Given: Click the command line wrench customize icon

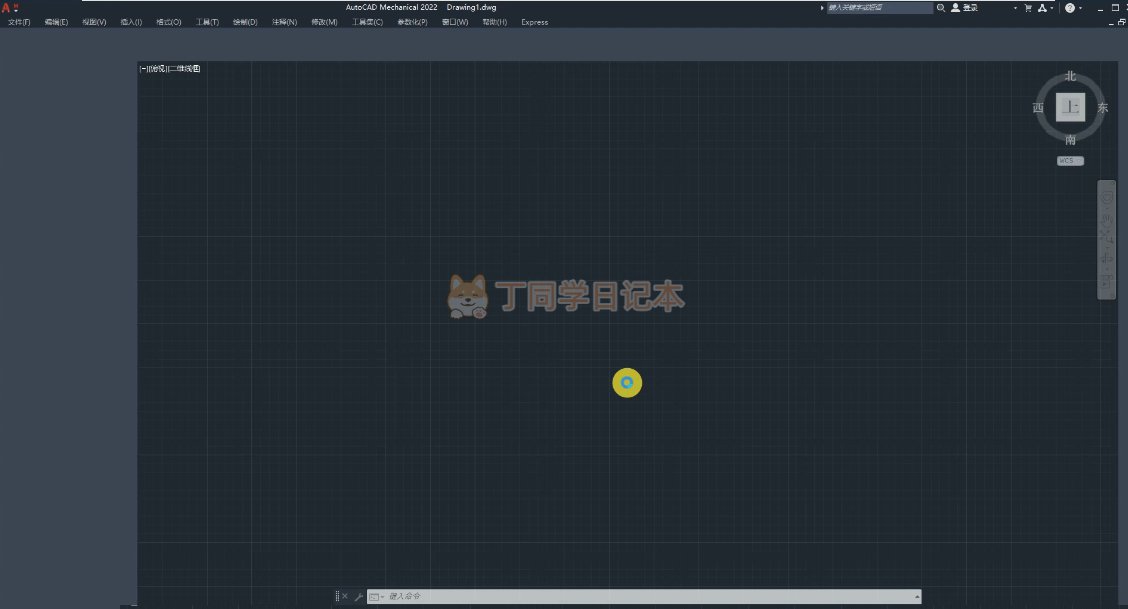Looking at the screenshot, I should coord(358,597).
